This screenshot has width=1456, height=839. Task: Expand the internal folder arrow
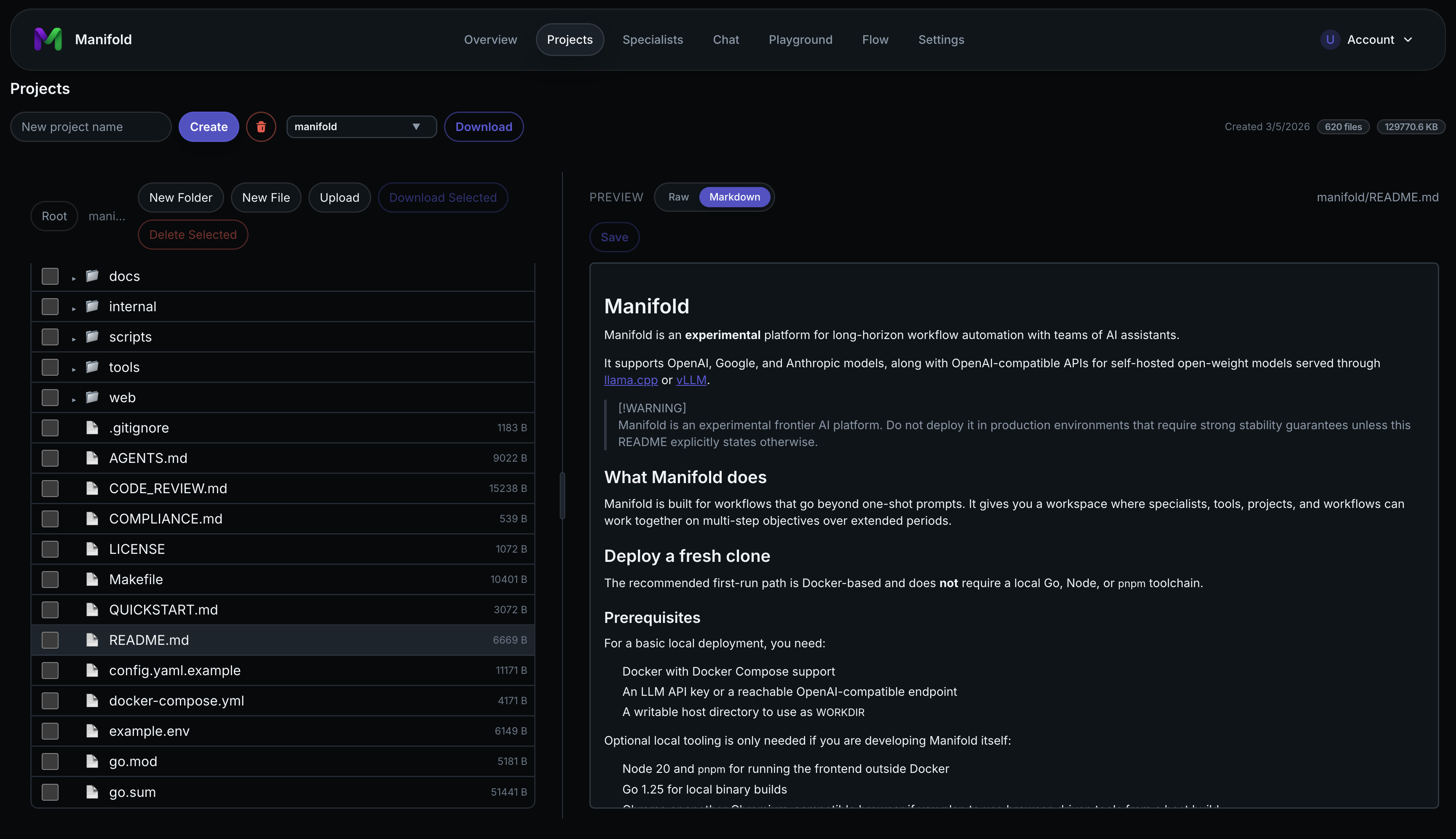tap(74, 309)
